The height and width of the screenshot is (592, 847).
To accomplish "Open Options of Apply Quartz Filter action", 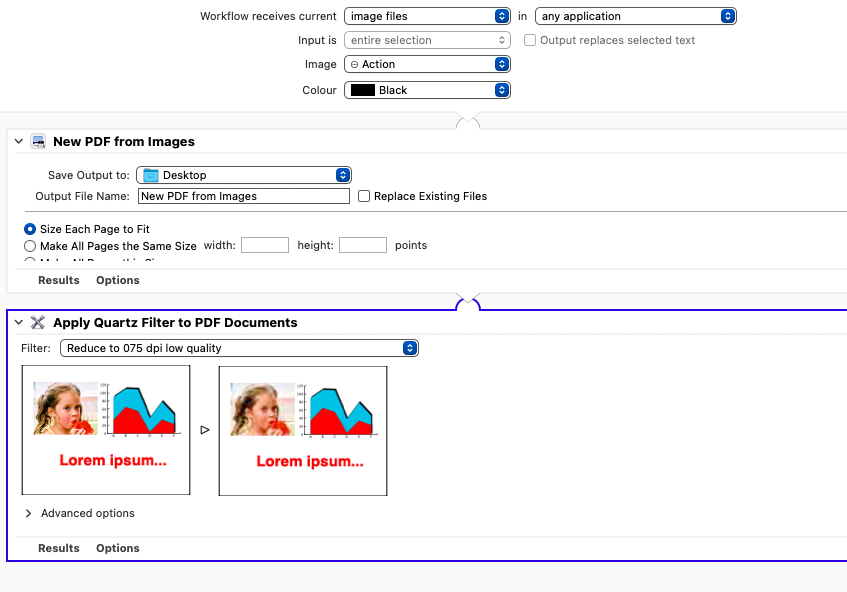I will click(x=118, y=548).
